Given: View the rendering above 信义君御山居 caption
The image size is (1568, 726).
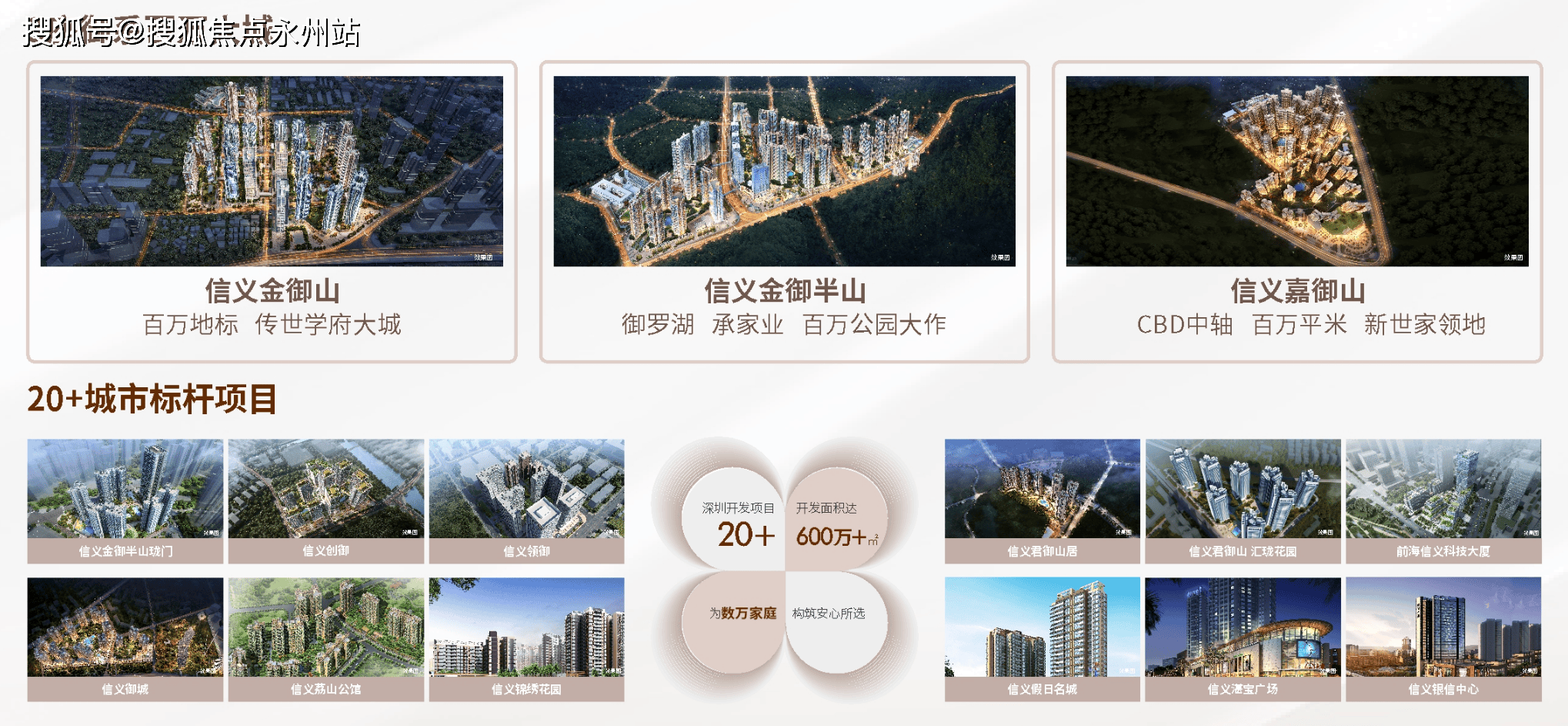Looking at the screenshot, I should pyautogui.click(x=1043, y=488).
